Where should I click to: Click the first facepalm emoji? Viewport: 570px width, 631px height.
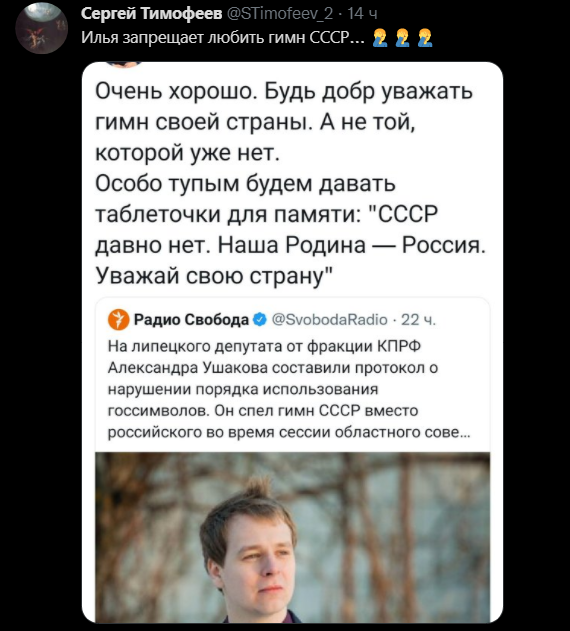click(380, 38)
